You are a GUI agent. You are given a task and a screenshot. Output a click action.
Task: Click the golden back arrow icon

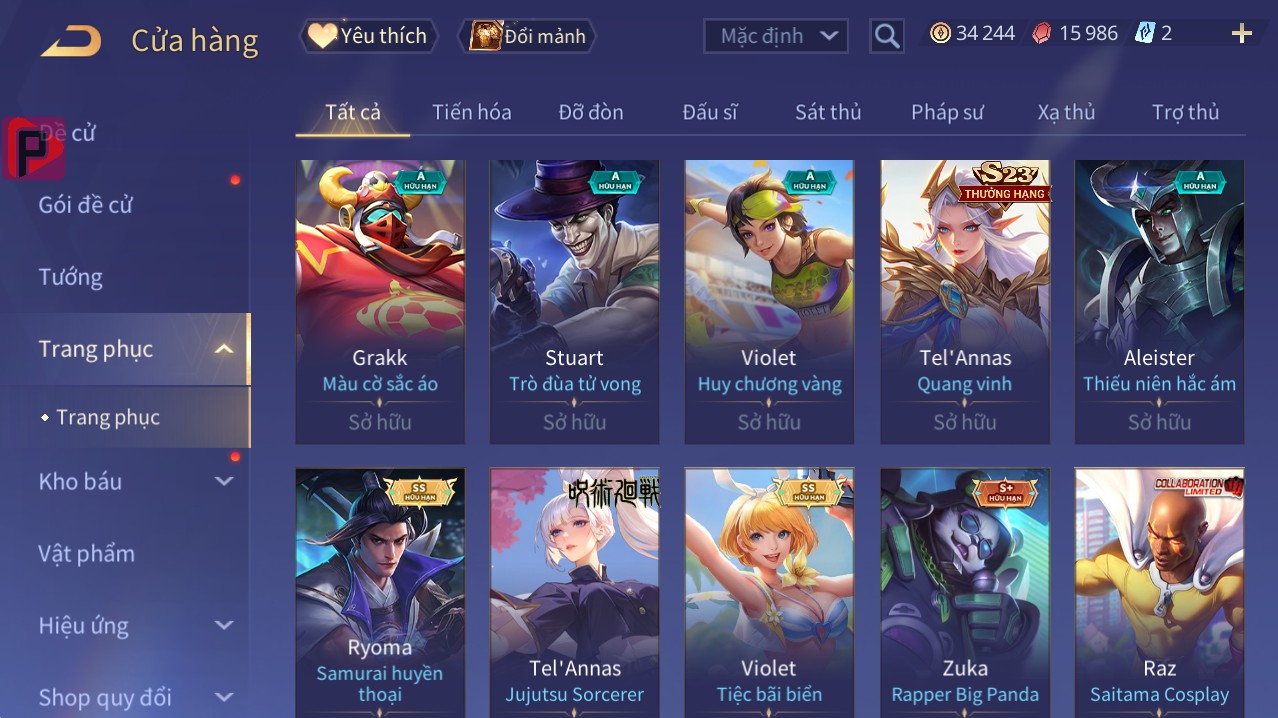[70, 41]
